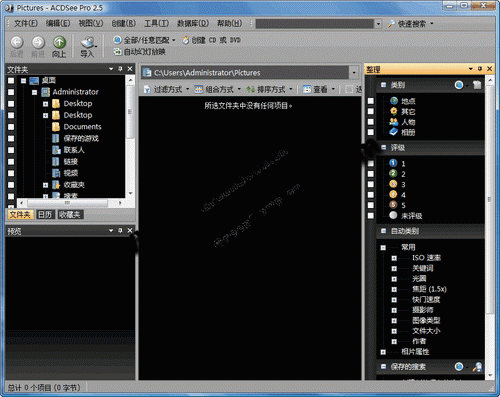Close the 文件夹 panel
The image size is (500, 397).
click(130, 69)
